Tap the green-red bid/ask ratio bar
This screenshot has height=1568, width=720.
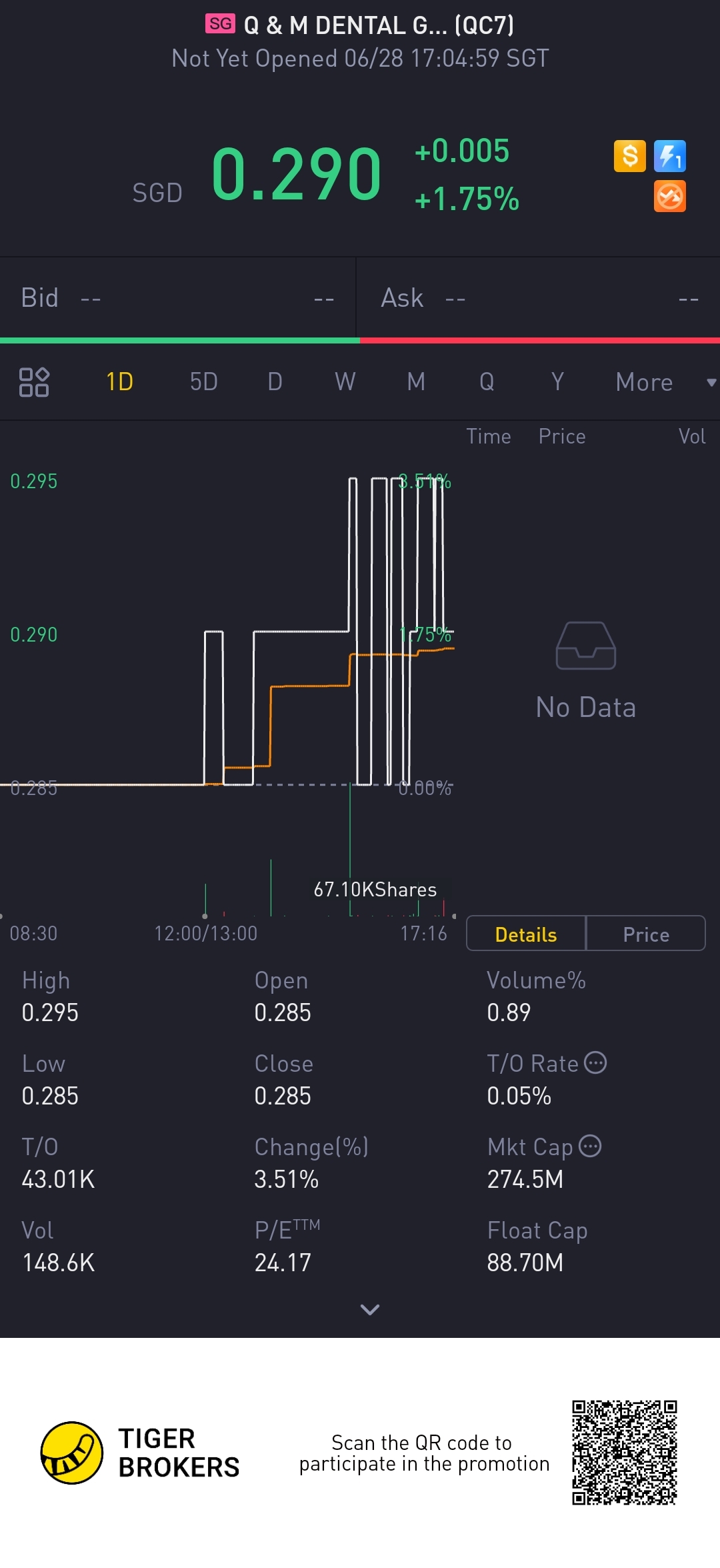pos(360,341)
